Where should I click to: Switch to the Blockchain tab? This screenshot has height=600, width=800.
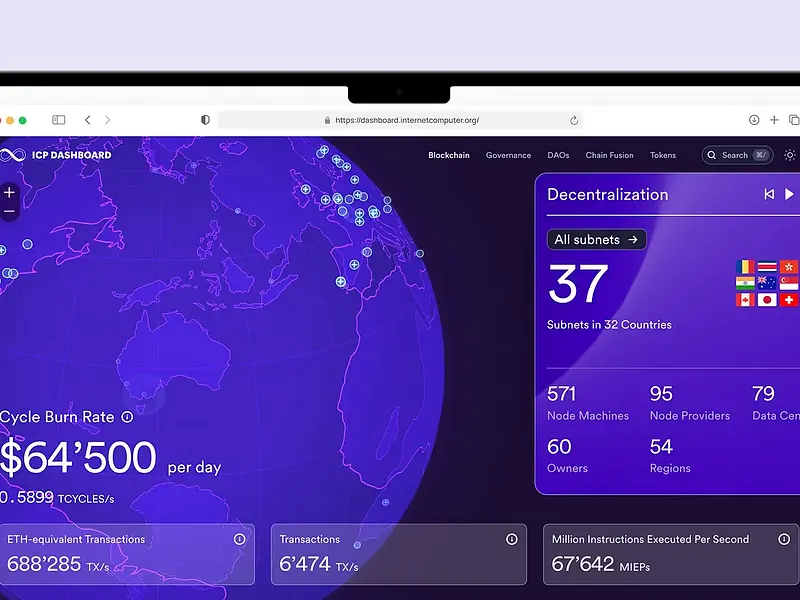click(447, 155)
